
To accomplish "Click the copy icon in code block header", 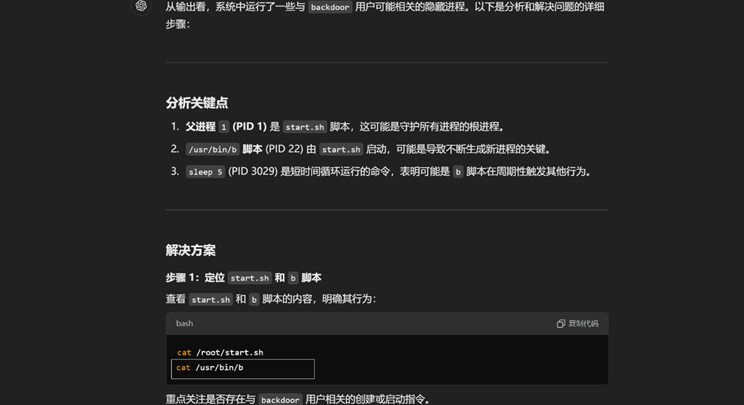I will tap(561, 324).
